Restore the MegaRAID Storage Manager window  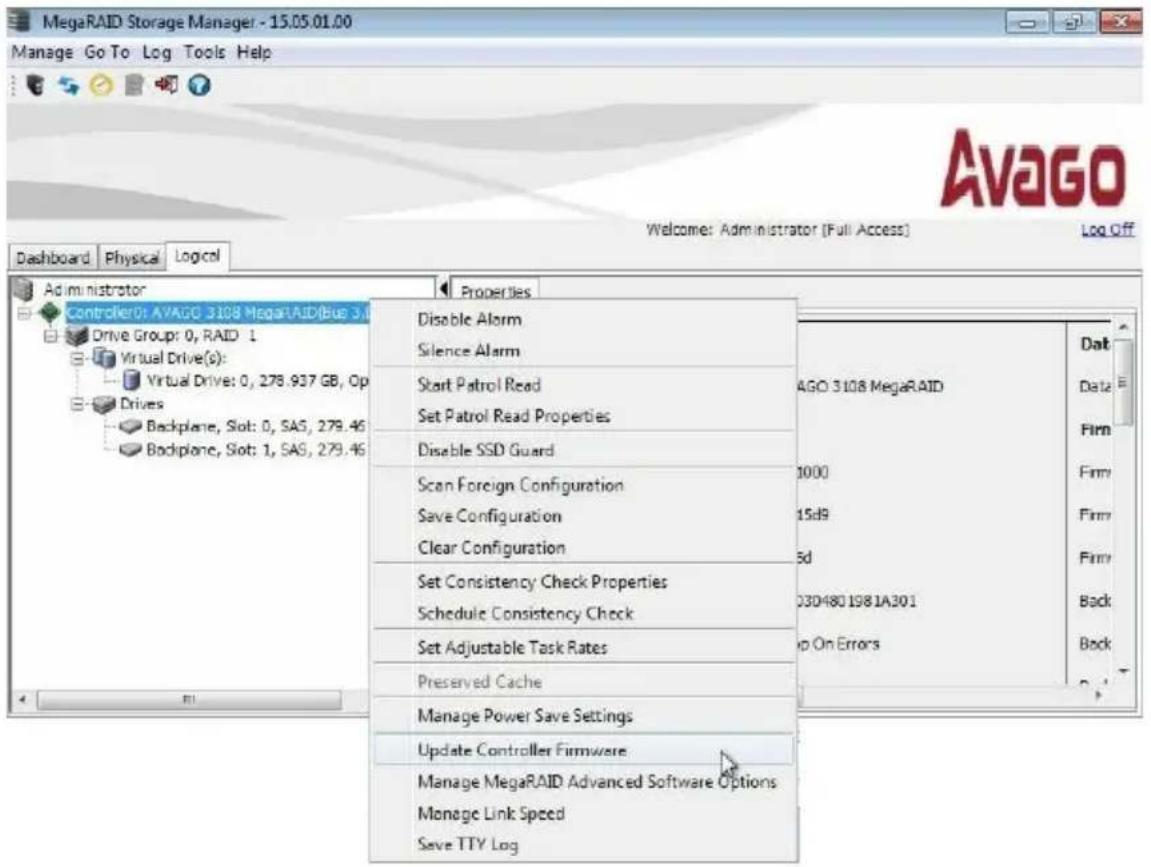coord(1073,23)
